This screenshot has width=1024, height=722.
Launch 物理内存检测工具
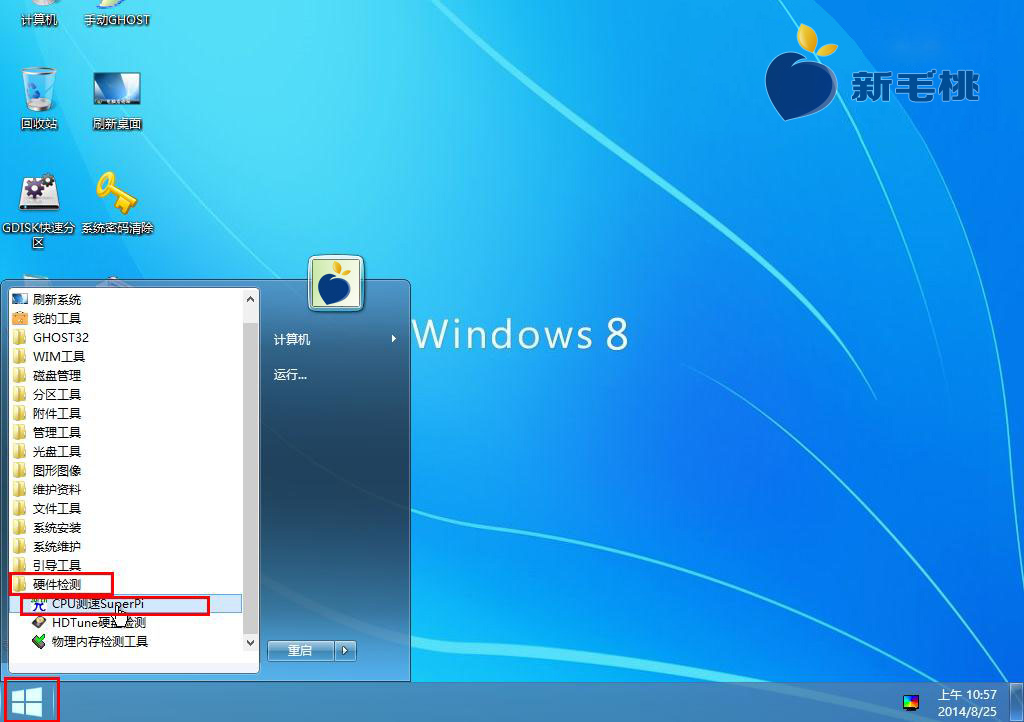(x=125, y=642)
